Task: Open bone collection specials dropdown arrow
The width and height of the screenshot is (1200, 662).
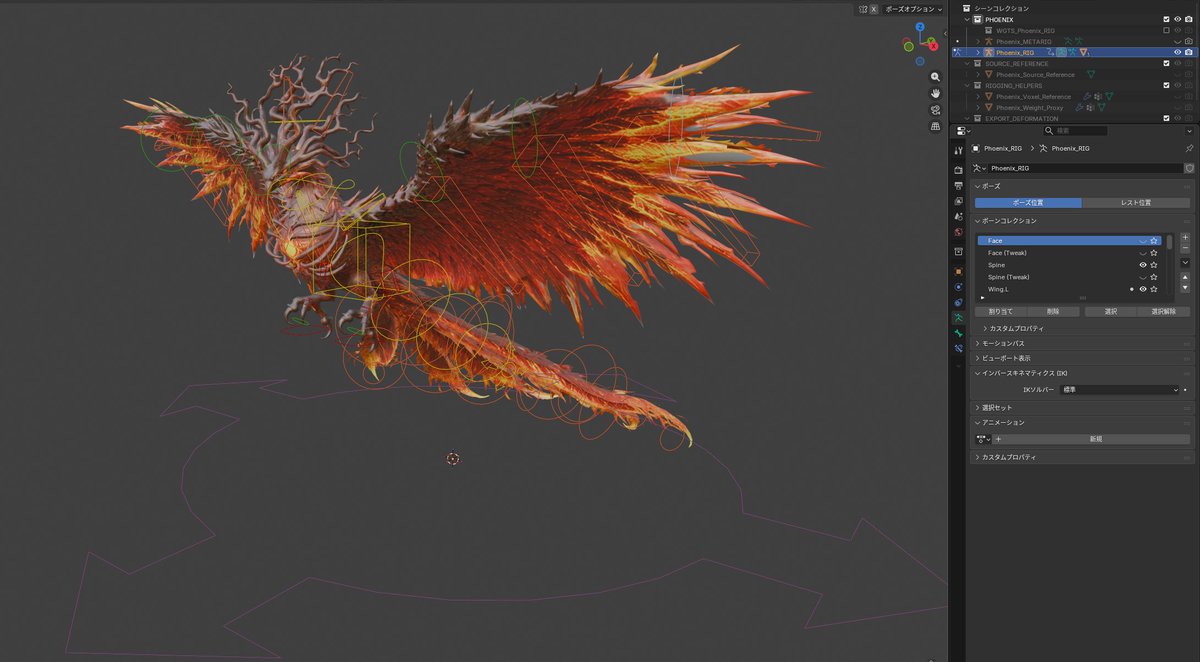Action: pos(1185,262)
